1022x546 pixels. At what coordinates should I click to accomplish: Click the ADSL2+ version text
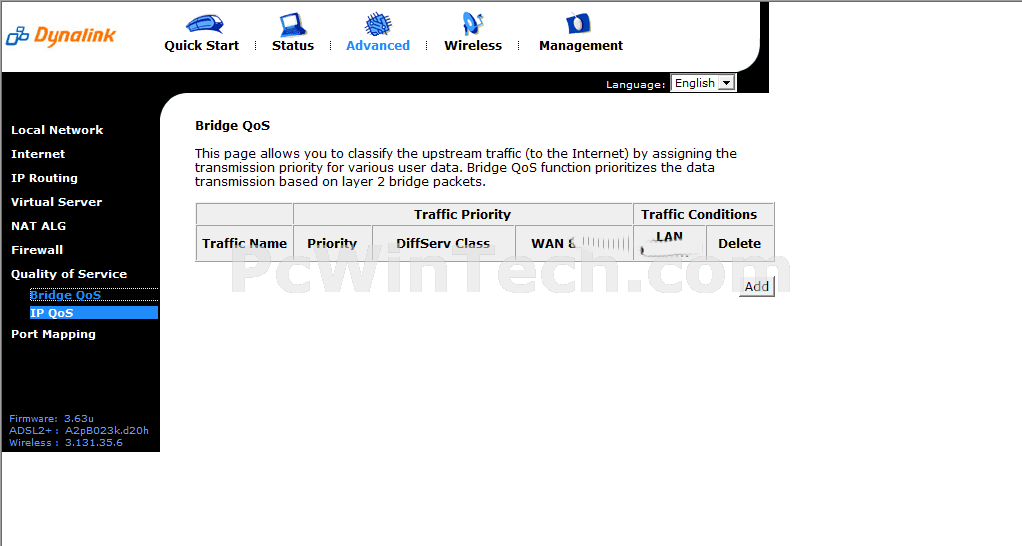point(79,431)
